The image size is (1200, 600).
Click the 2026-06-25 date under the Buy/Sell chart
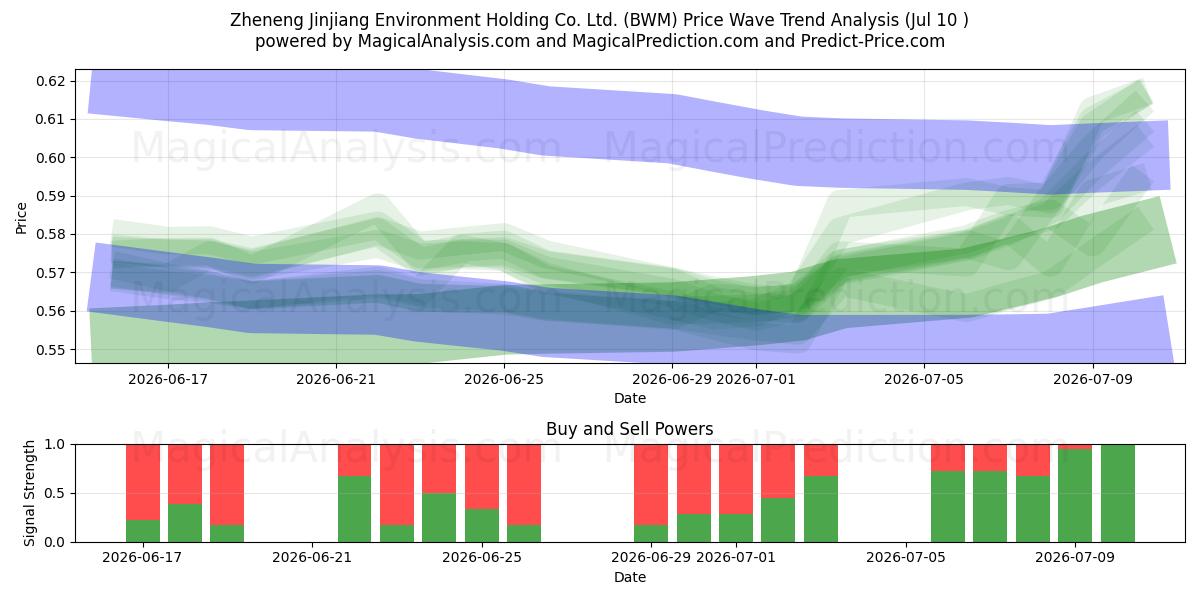482,558
